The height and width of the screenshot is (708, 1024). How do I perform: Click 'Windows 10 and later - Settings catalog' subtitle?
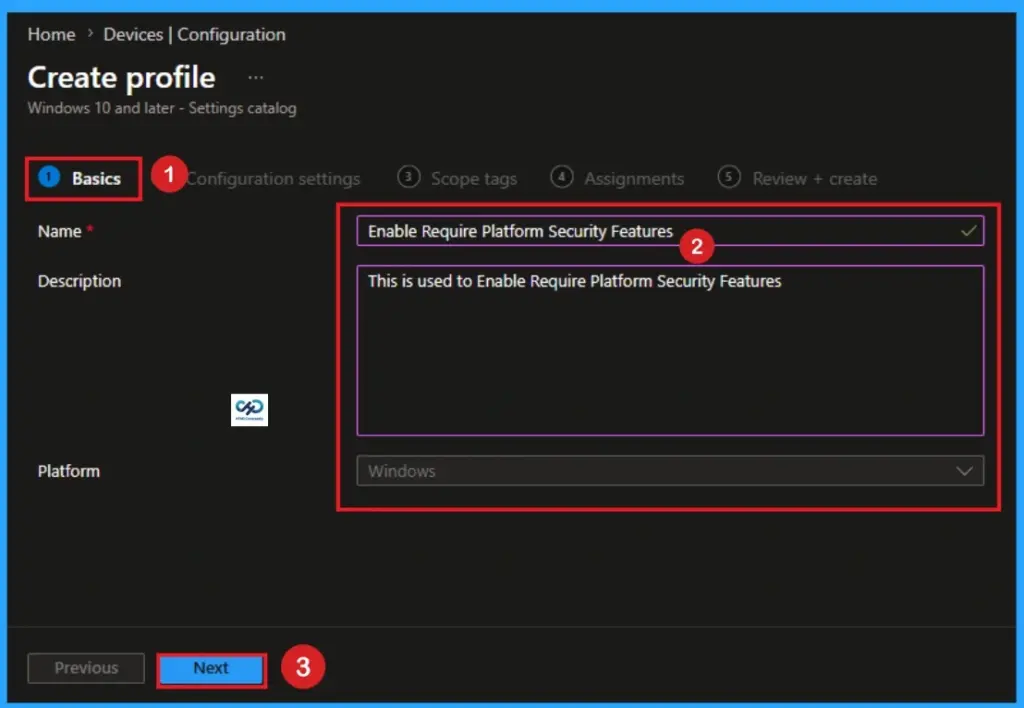[x=162, y=108]
